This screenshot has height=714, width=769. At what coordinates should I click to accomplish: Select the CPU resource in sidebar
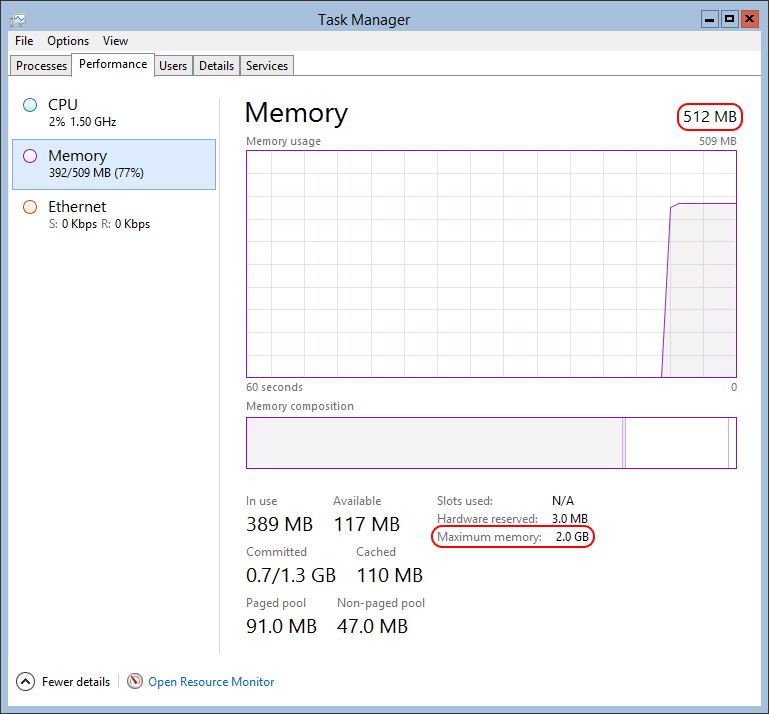(114, 113)
